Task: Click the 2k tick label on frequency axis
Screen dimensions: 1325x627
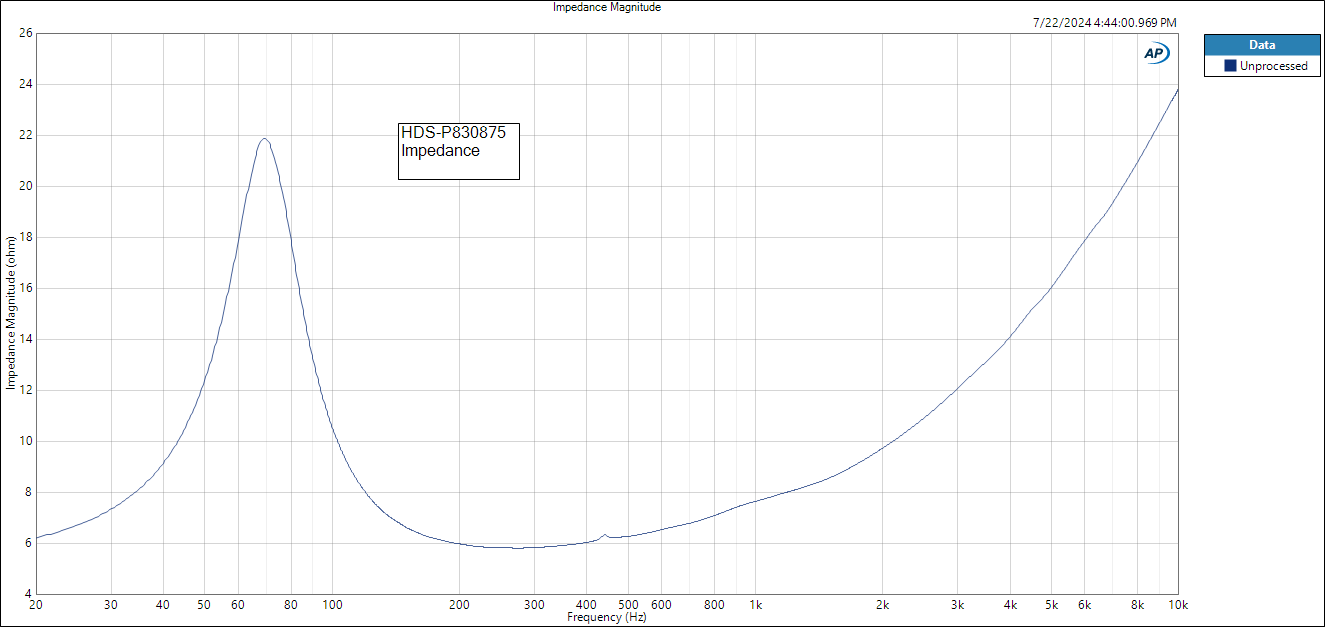Action: pyautogui.click(x=883, y=605)
